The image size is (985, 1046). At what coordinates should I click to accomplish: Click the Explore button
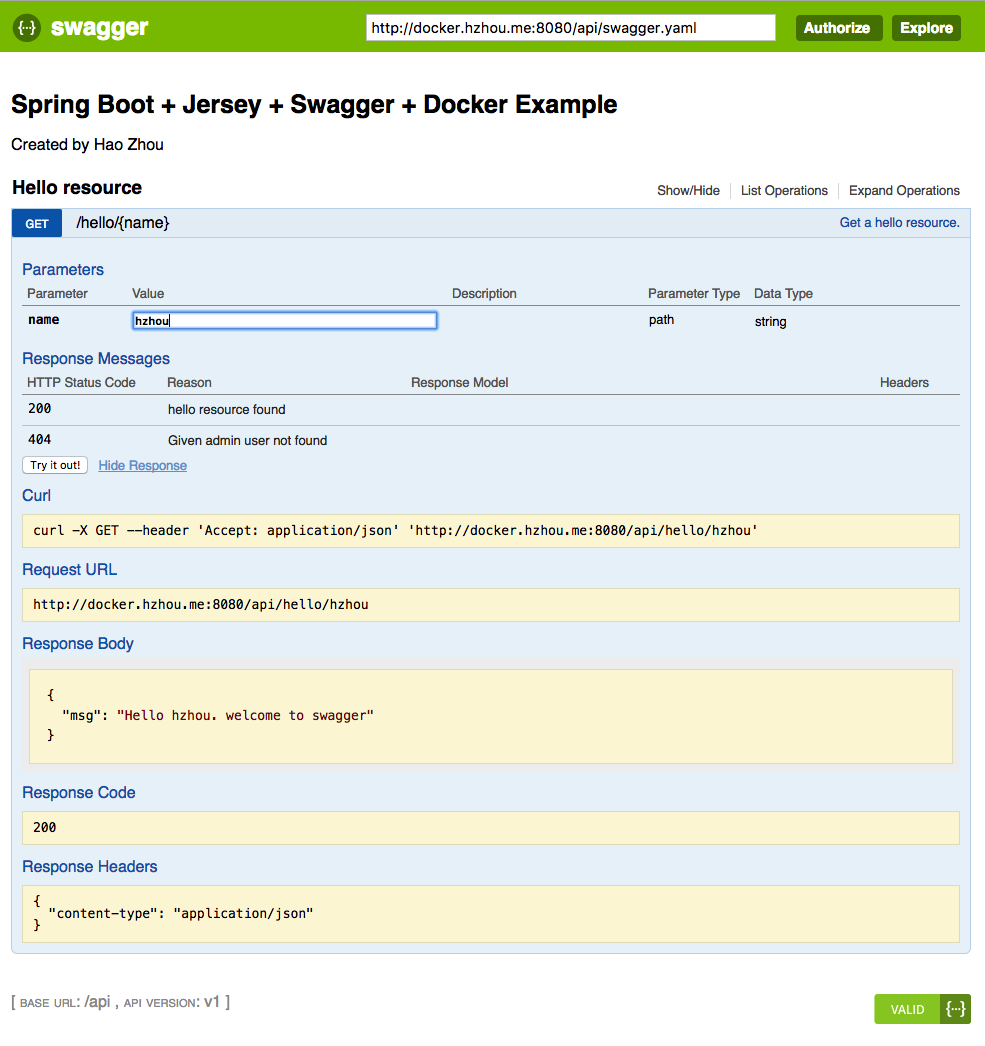click(925, 27)
